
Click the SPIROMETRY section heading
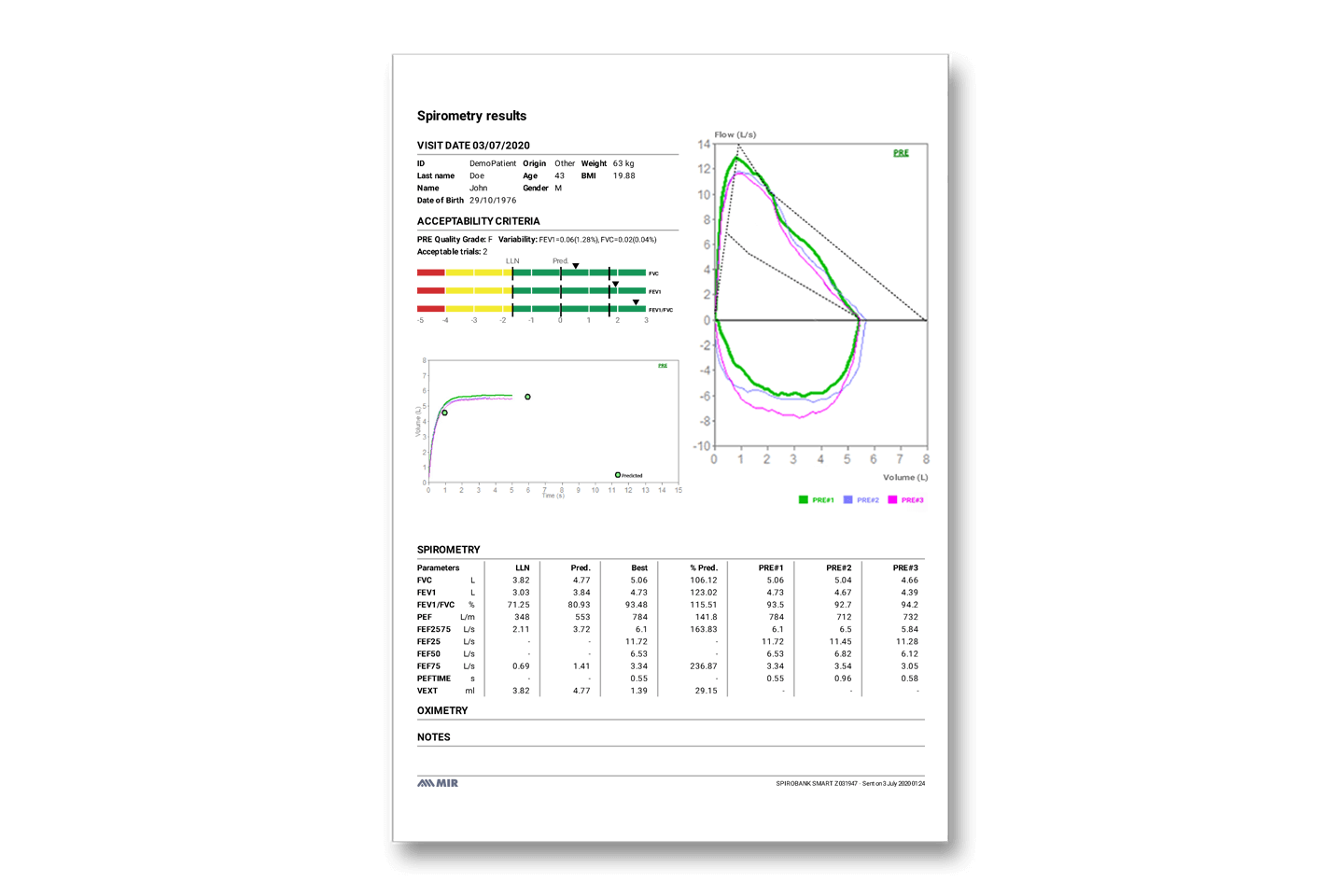click(x=449, y=550)
